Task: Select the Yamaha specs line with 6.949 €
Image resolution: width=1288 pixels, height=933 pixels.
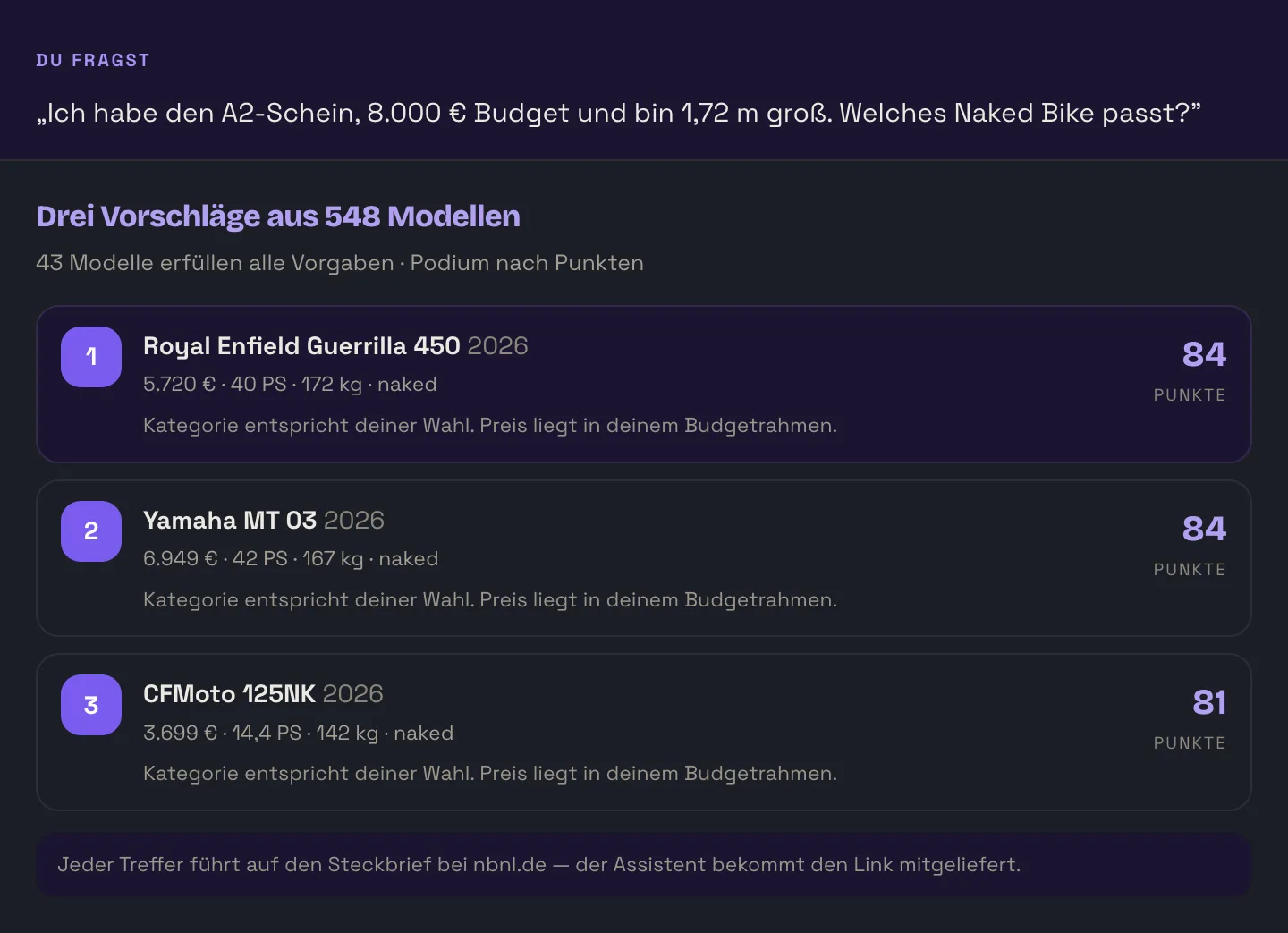Action: coord(291,559)
